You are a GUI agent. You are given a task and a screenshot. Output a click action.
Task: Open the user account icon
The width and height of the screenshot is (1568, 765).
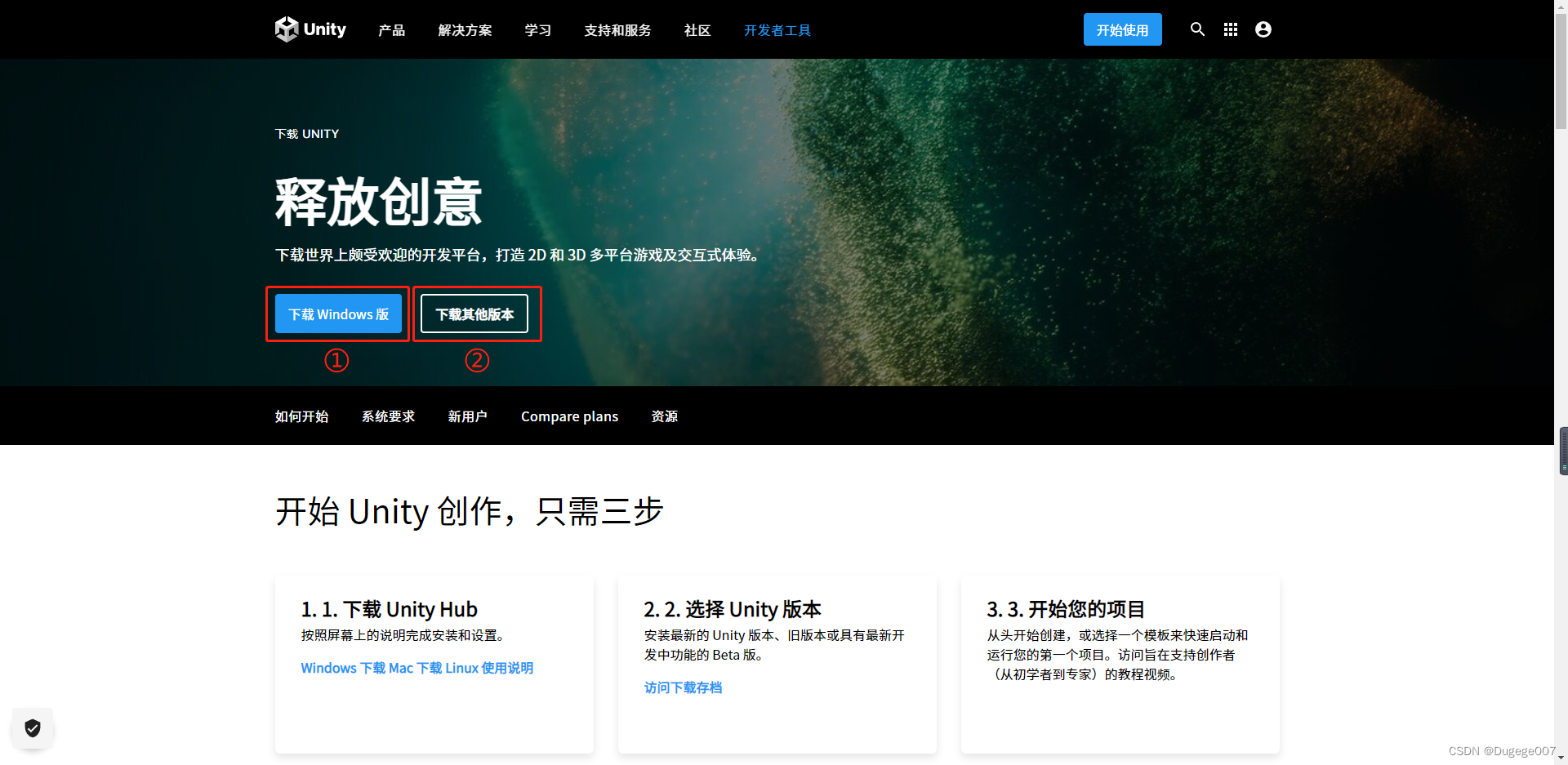click(x=1263, y=29)
